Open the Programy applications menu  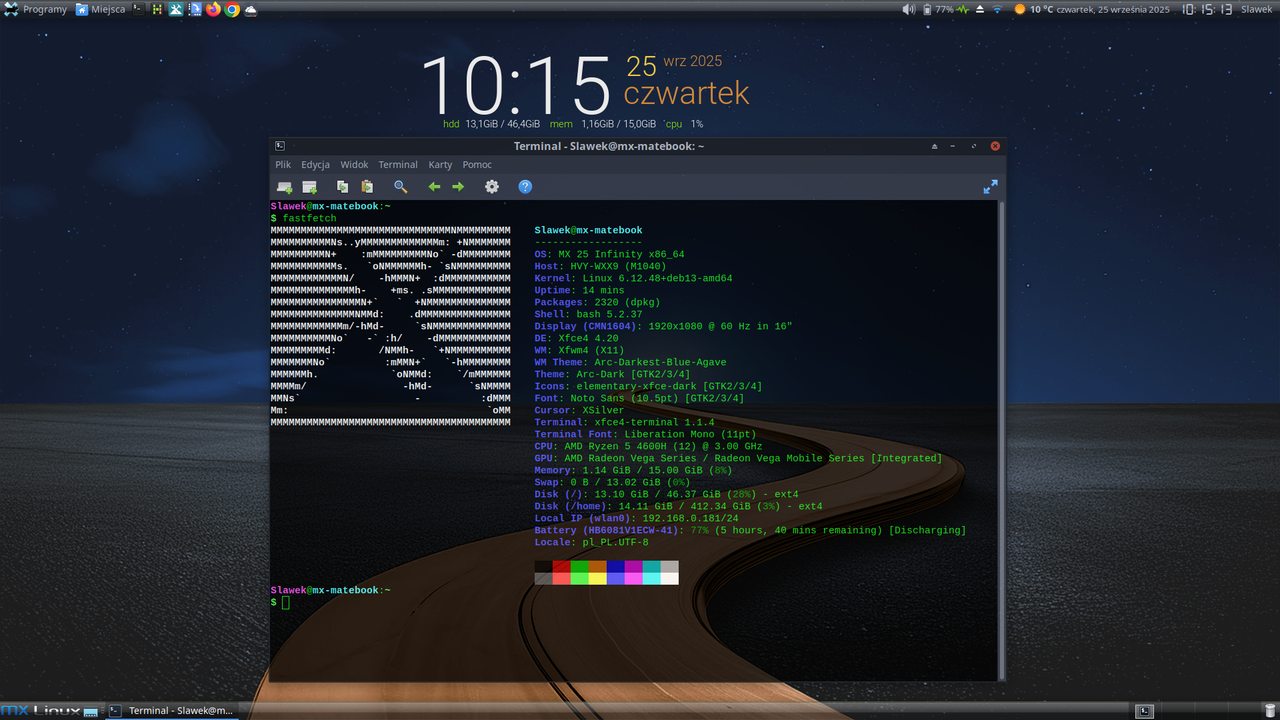(36, 9)
